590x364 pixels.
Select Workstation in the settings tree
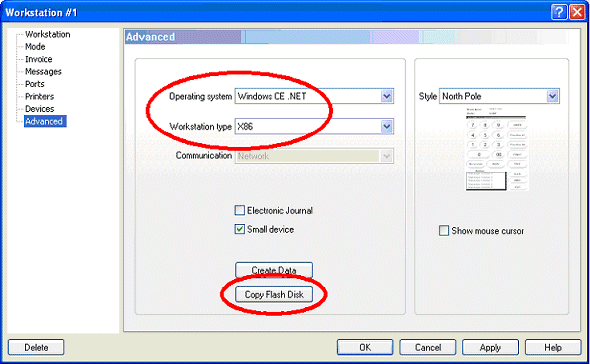[x=47, y=34]
